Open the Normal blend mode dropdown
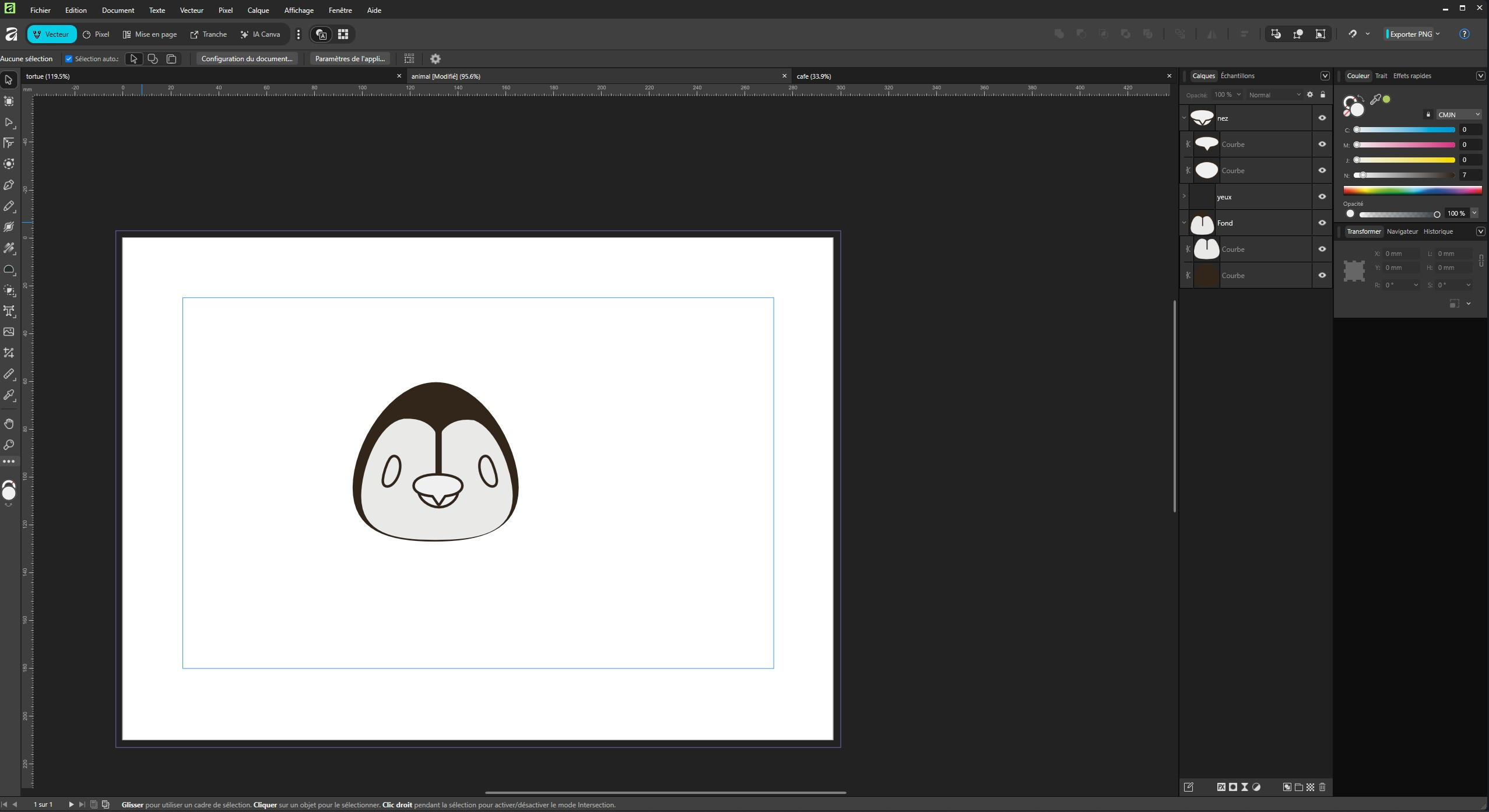This screenshot has height=812, width=1489. (x=1274, y=95)
